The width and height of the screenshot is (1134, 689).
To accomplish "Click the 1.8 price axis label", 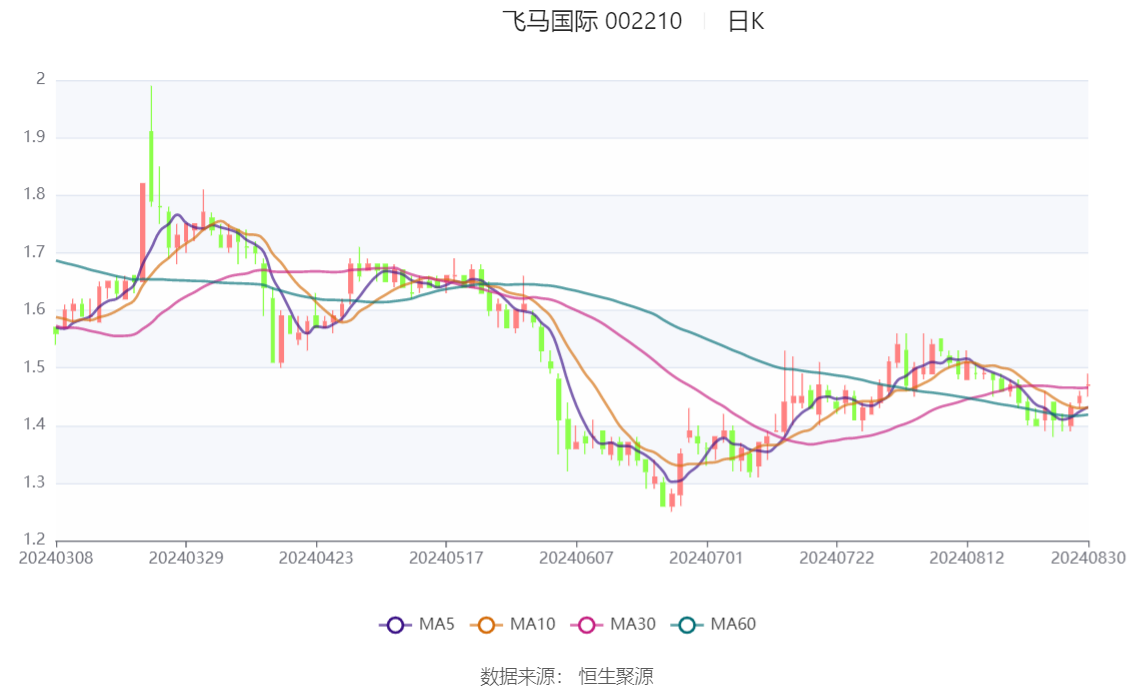I will pos(34,194).
